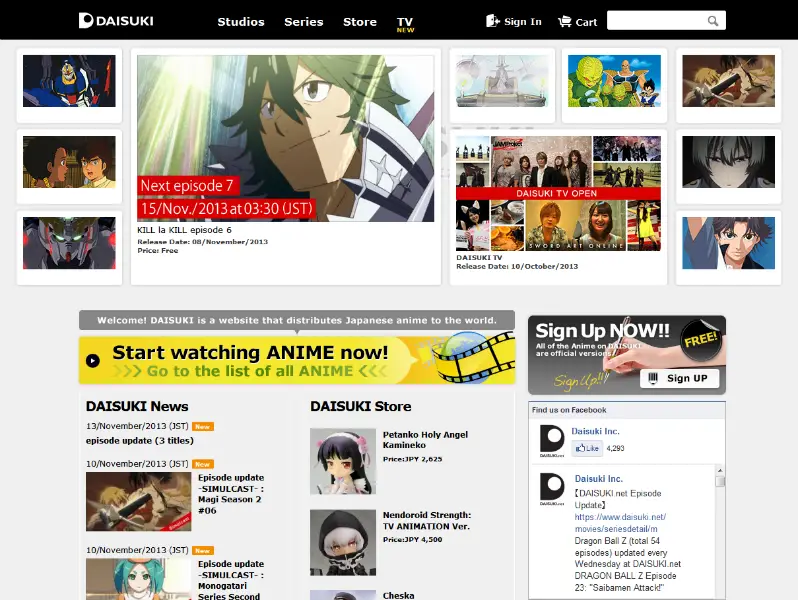Click the Start watching ANIME now banner
The width and height of the screenshot is (798, 600).
pyautogui.click(x=297, y=360)
